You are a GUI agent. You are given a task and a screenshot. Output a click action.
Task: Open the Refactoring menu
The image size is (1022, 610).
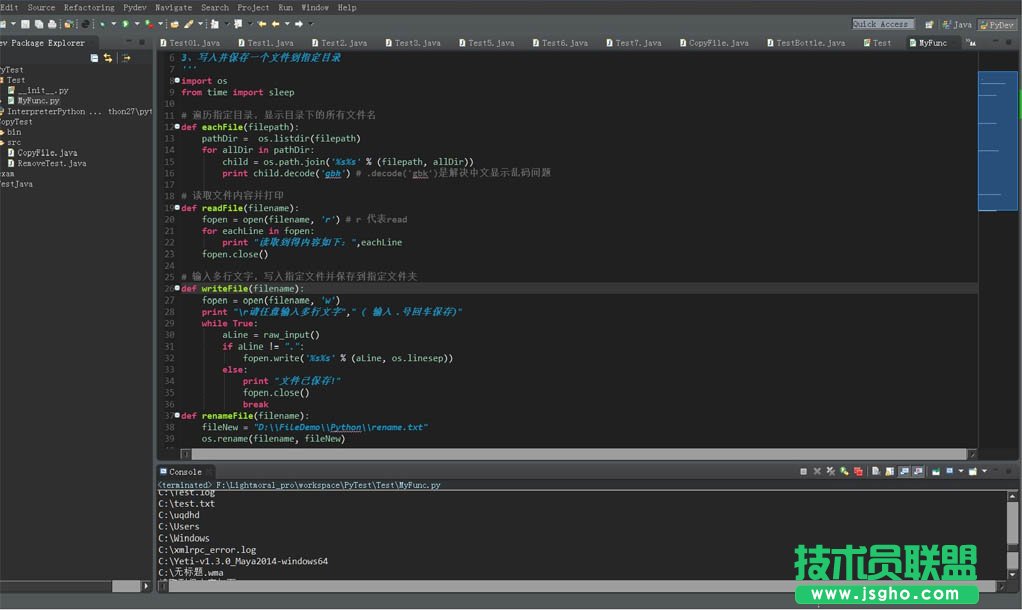89,7
